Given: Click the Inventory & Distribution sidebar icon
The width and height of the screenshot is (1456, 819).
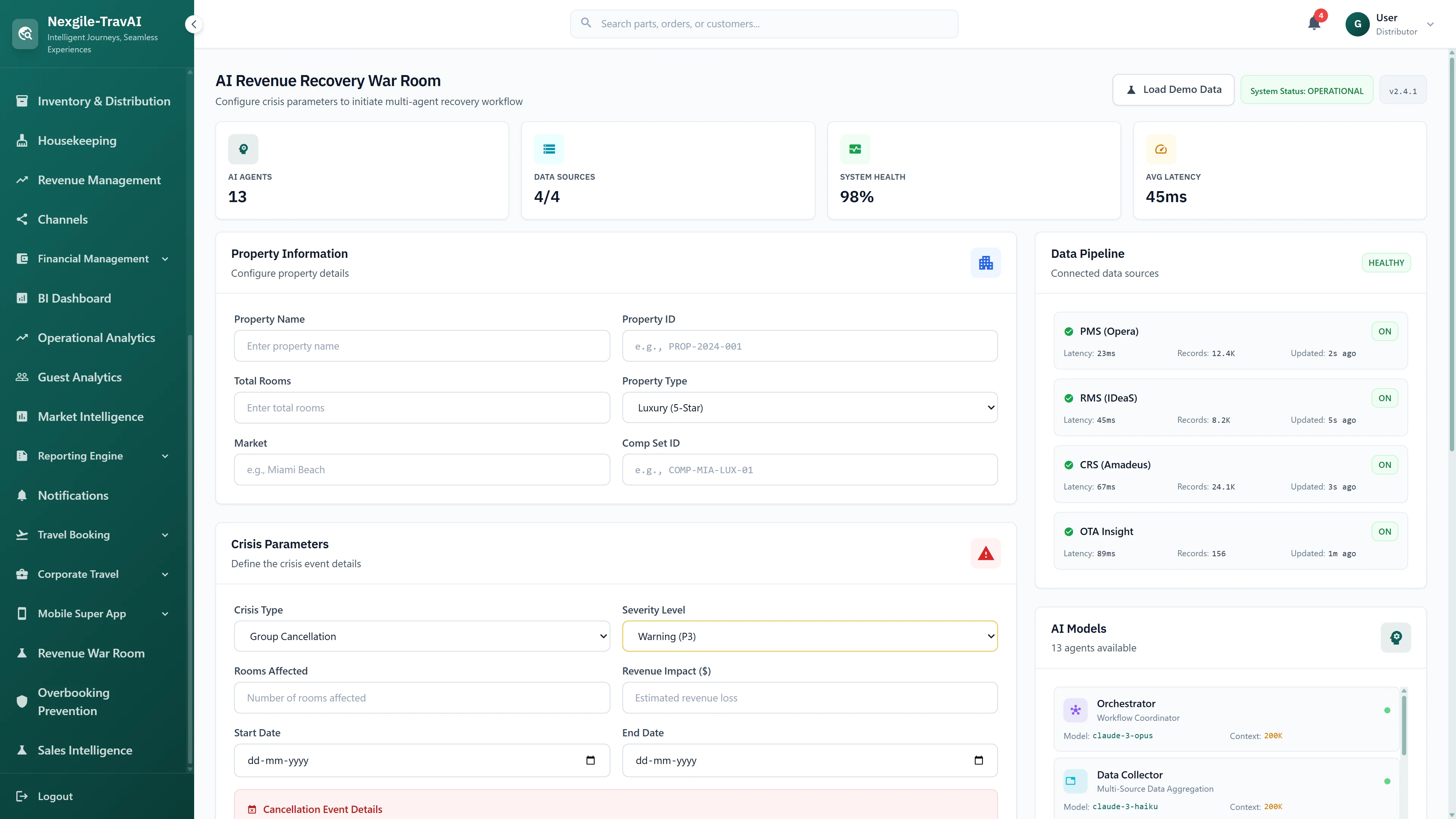Looking at the screenshot, I should [x=23, y=100].
